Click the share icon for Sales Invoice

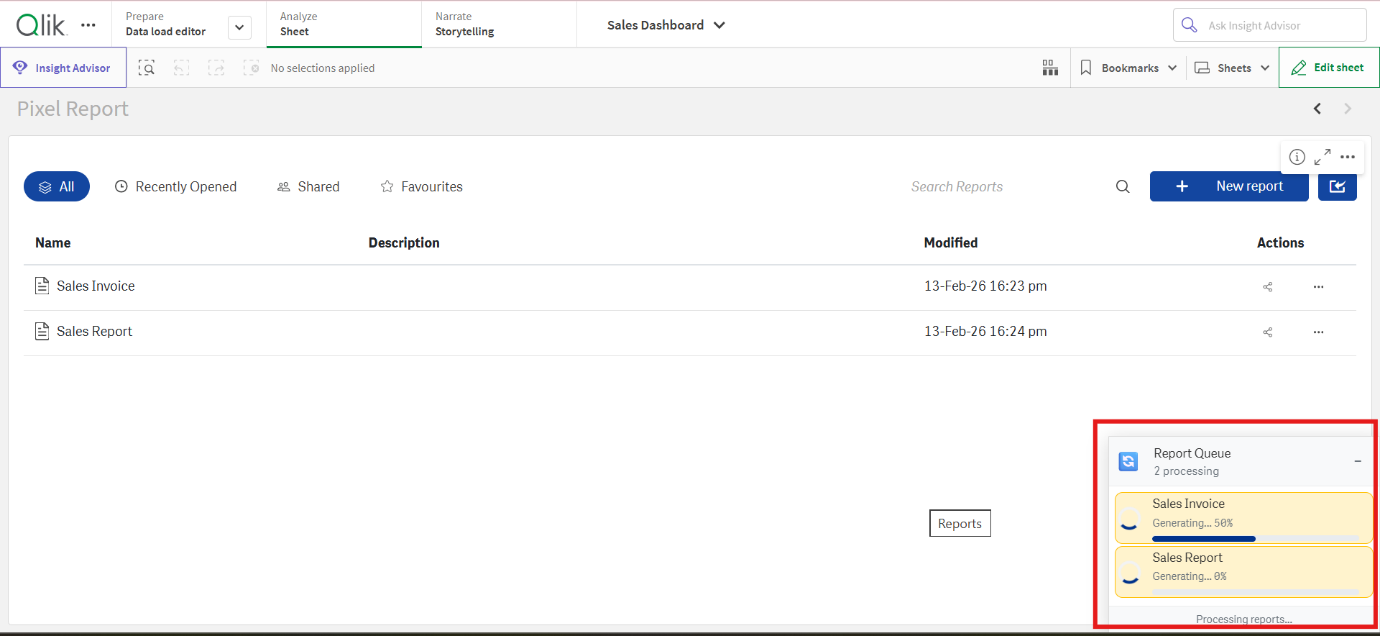point(1267,287)
